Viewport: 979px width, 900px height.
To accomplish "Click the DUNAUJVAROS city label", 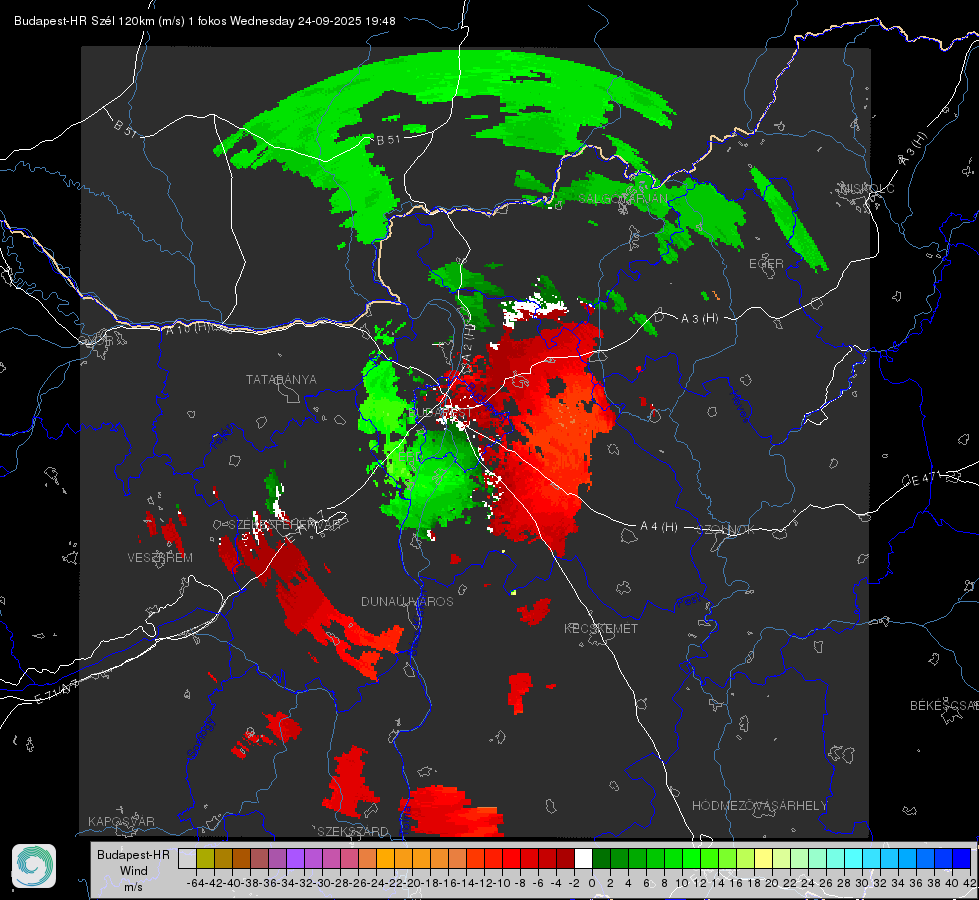I will click(407, 602).
